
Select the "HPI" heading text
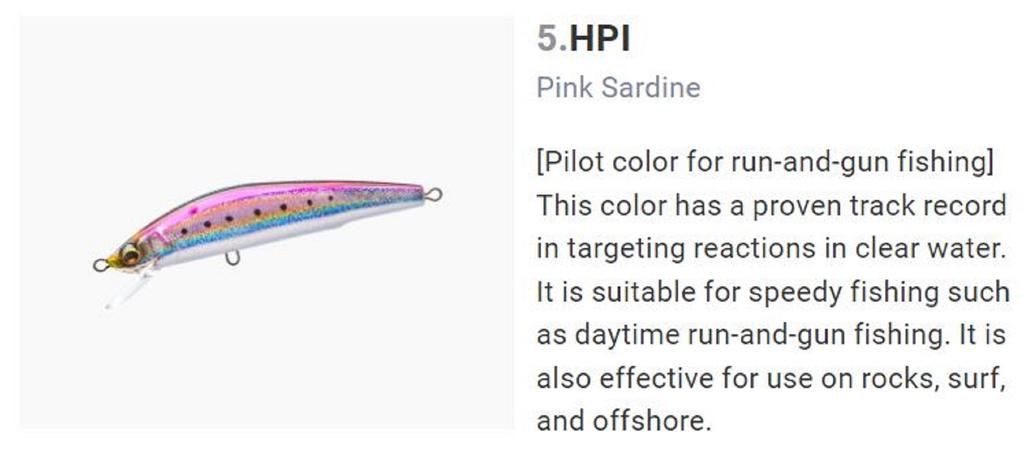tap(600, 39)
